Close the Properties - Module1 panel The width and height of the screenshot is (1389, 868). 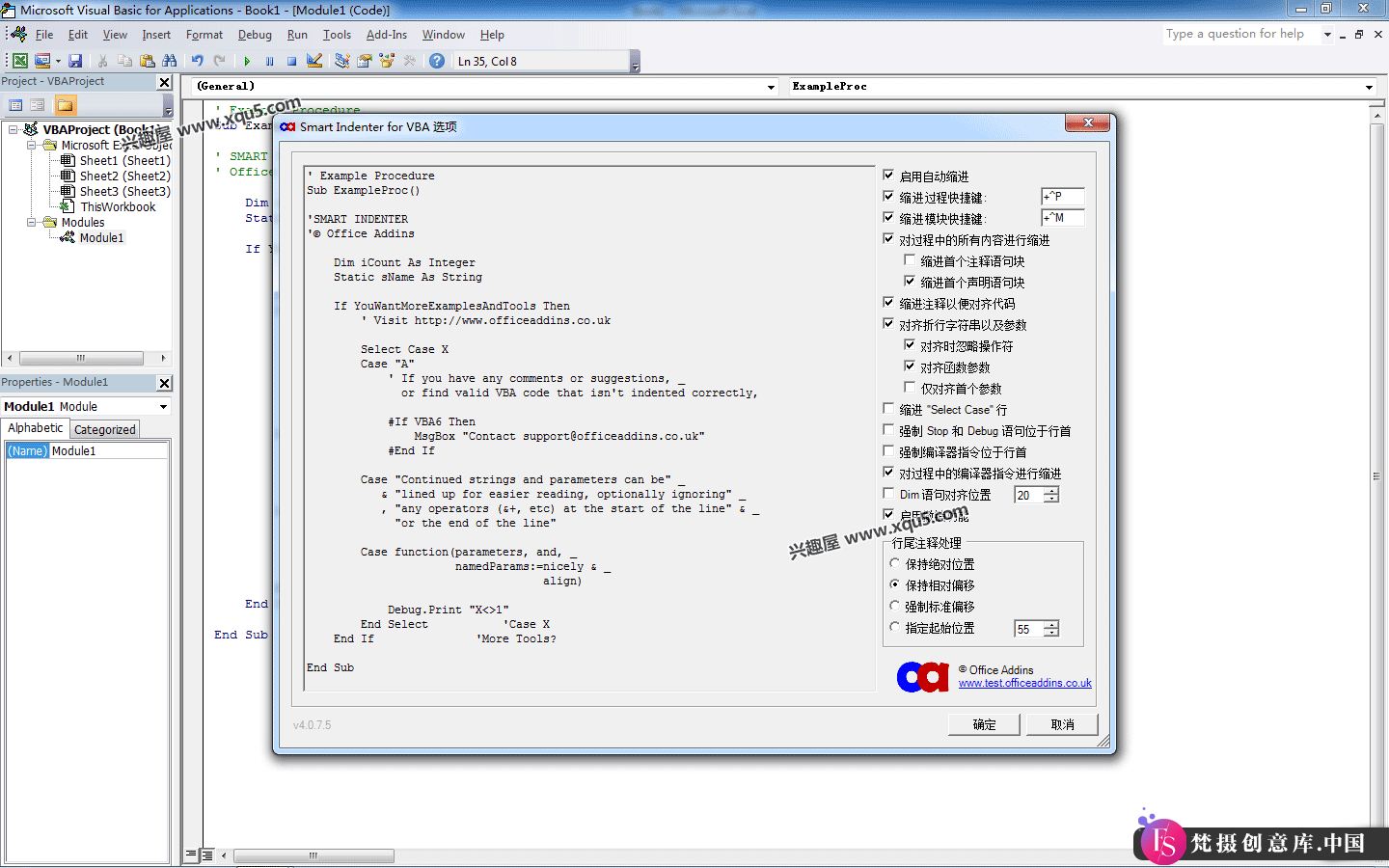click(164, 383)
